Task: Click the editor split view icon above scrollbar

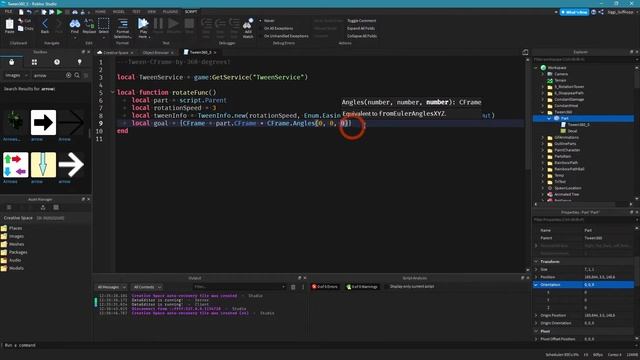Action: click(x=525, y=52)
